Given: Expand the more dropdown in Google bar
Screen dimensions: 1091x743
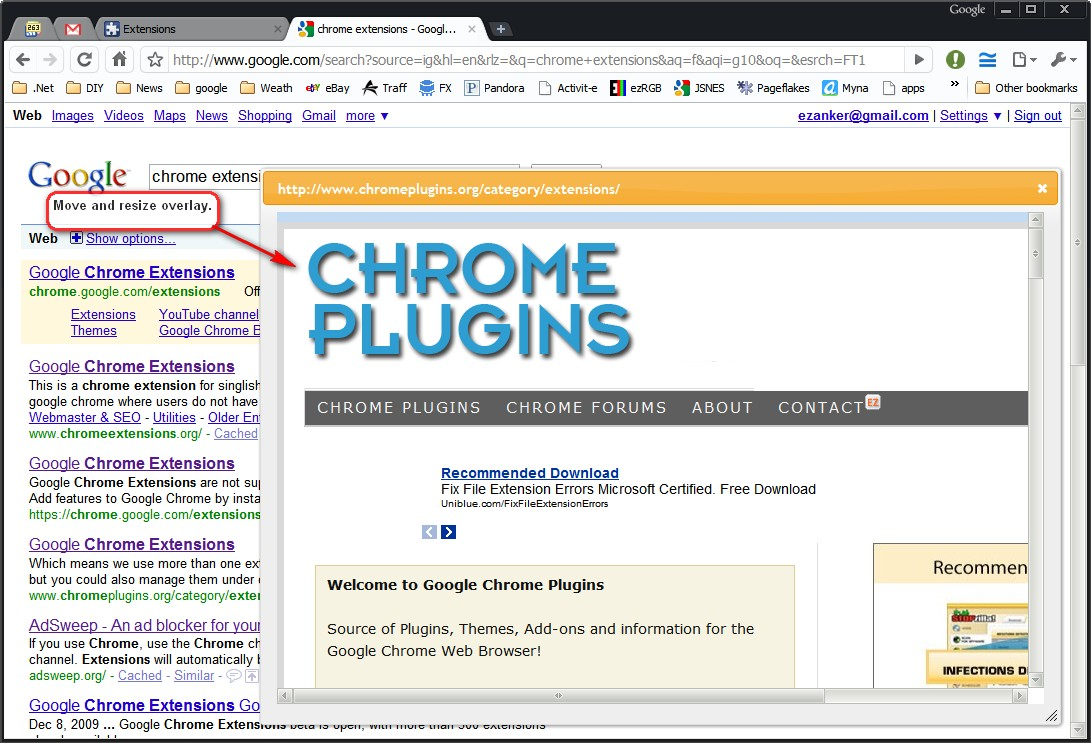Looking at the screenshot, I should click(367, 115).
